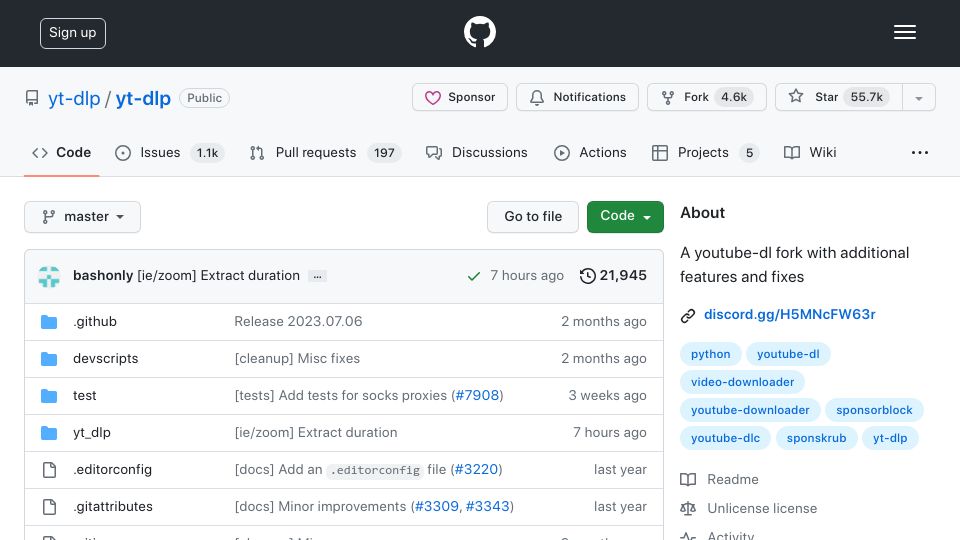Click the Star 55.7k button
The width and height of the screenshot is (960, 540).
[x=839, y=97]
